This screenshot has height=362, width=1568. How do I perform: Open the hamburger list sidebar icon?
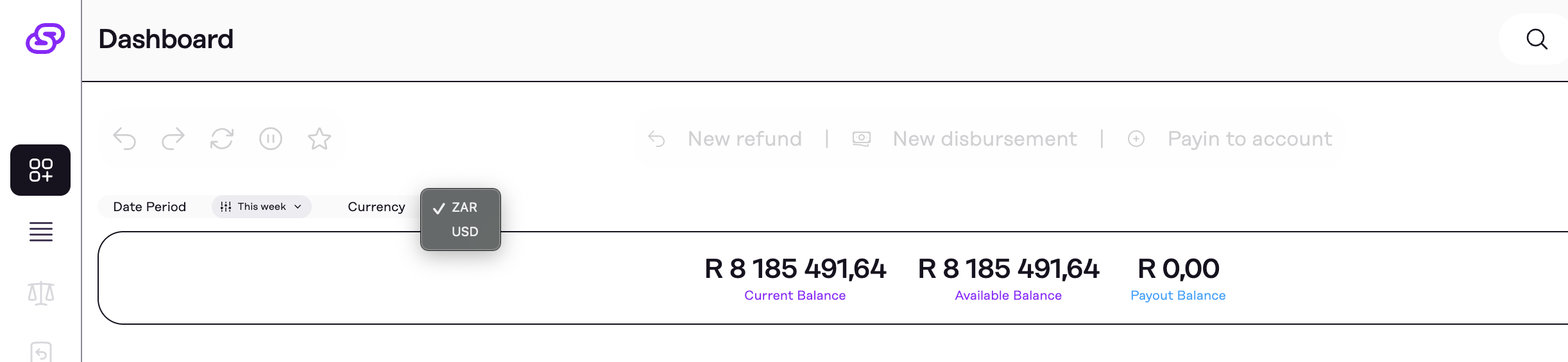pos(41,232)
